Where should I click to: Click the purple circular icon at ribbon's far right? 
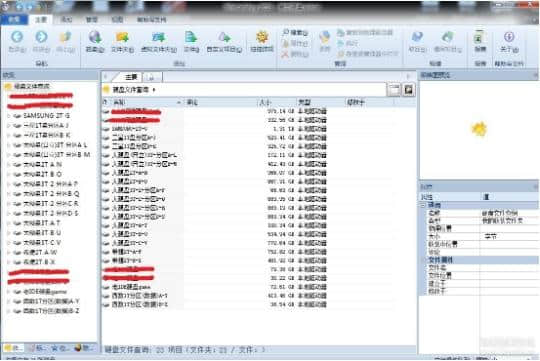click(509, 37)
